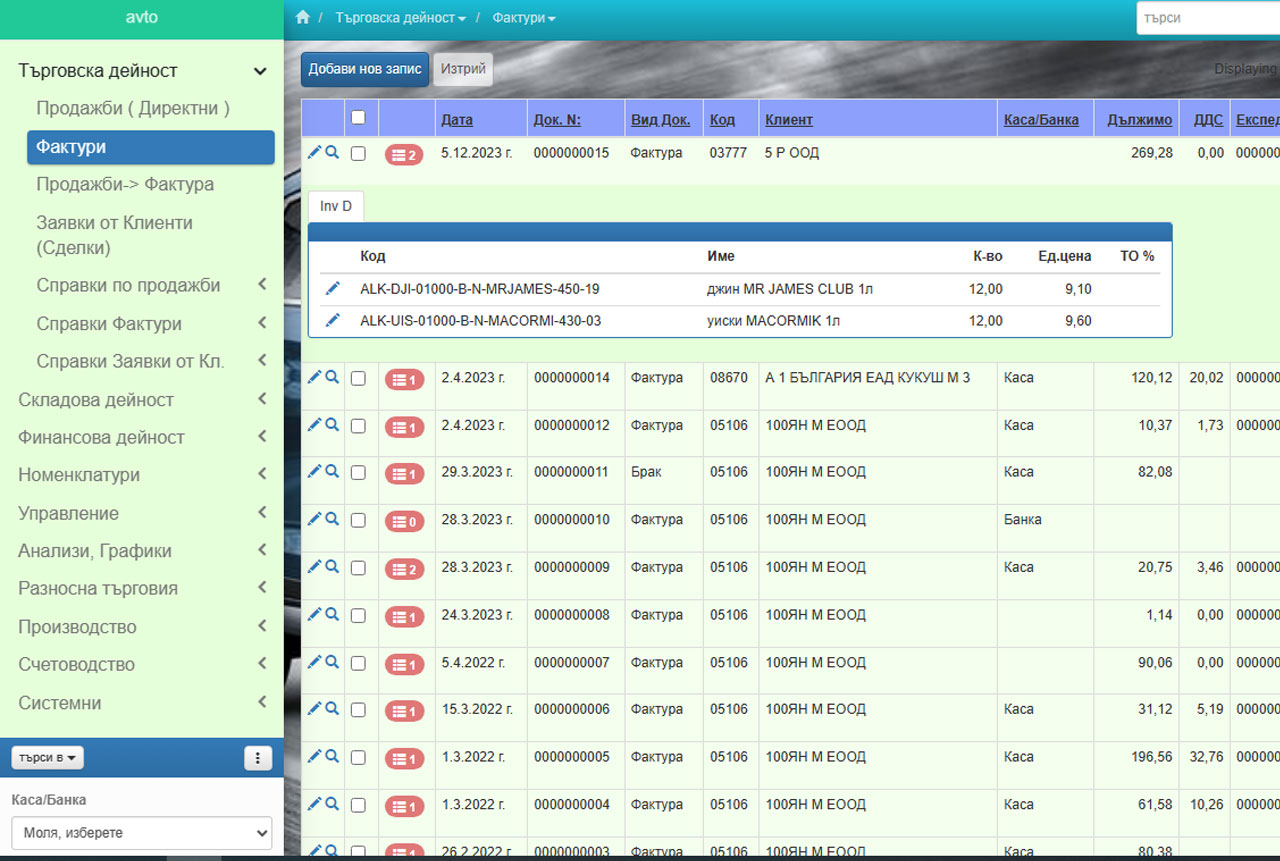Tick checkbox for invoice 0000000008
Viewport: 1280px width, 861px height.
359,616
